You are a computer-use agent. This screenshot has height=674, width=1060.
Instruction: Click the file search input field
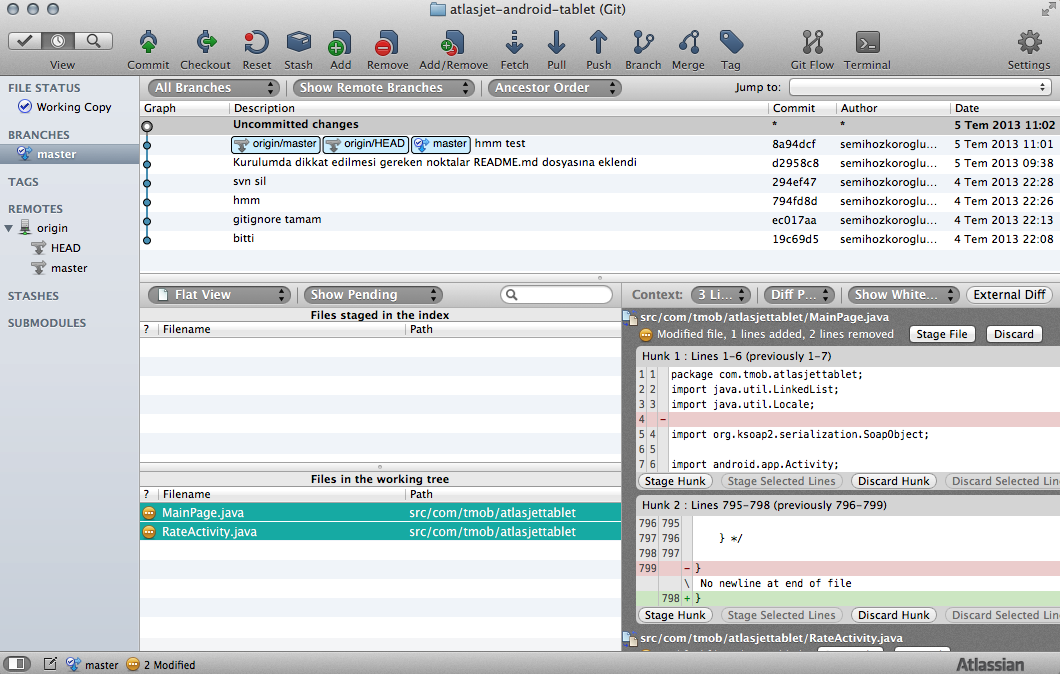(x=556, y=295)
